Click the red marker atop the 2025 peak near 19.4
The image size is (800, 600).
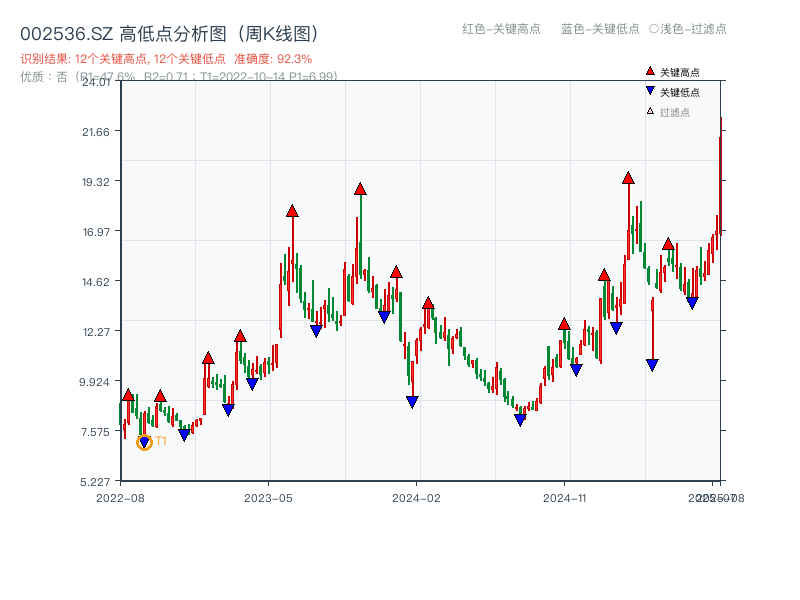[628, 178]
